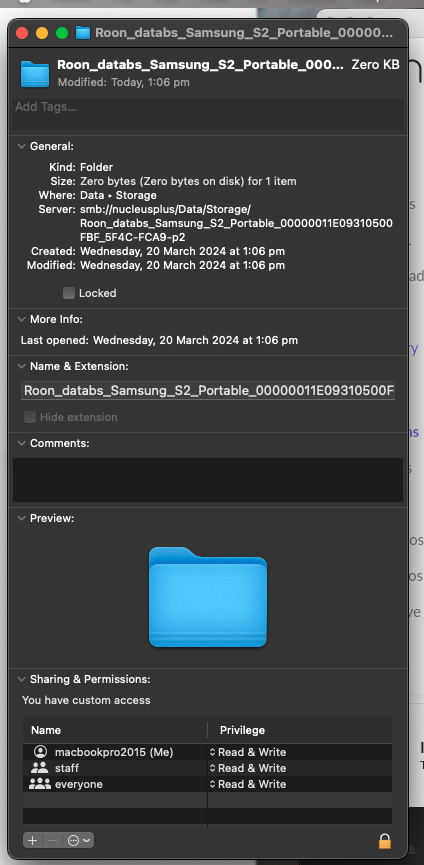Click the red close window button
The height and width of the screenshot is (865, 424).
tap(22, 33)
